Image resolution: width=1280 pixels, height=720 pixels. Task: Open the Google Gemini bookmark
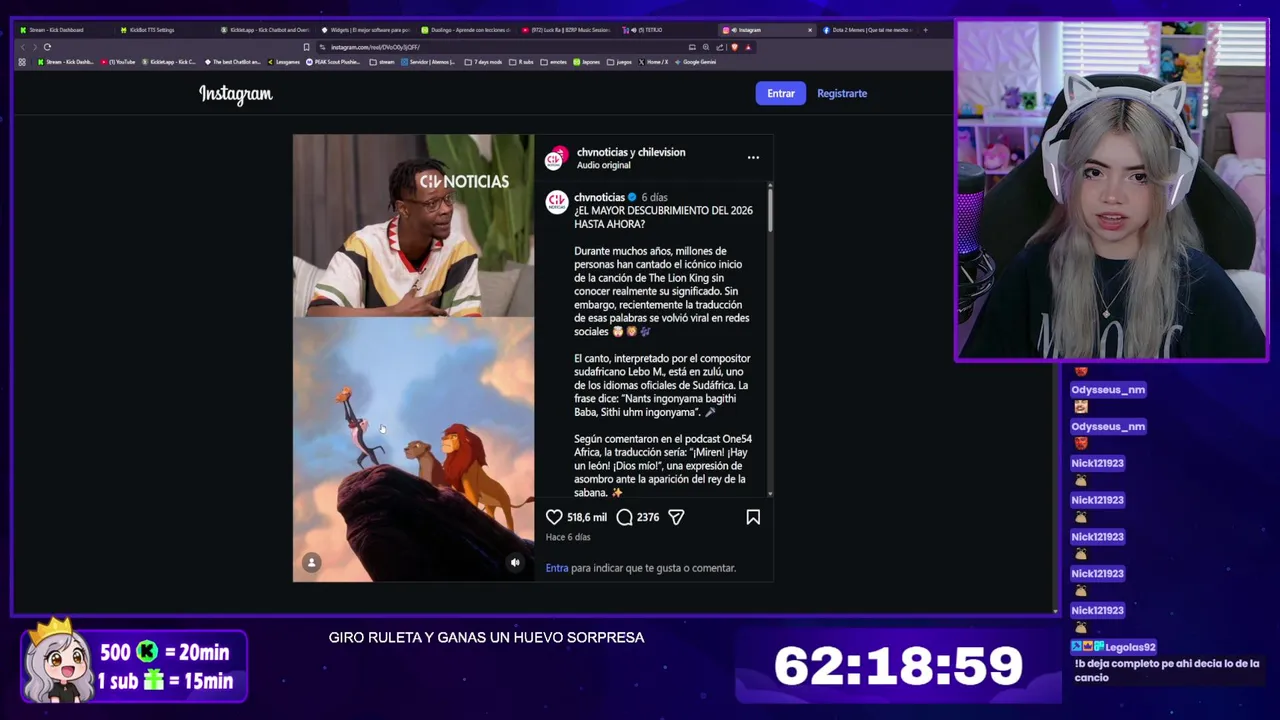pos(696,62)
